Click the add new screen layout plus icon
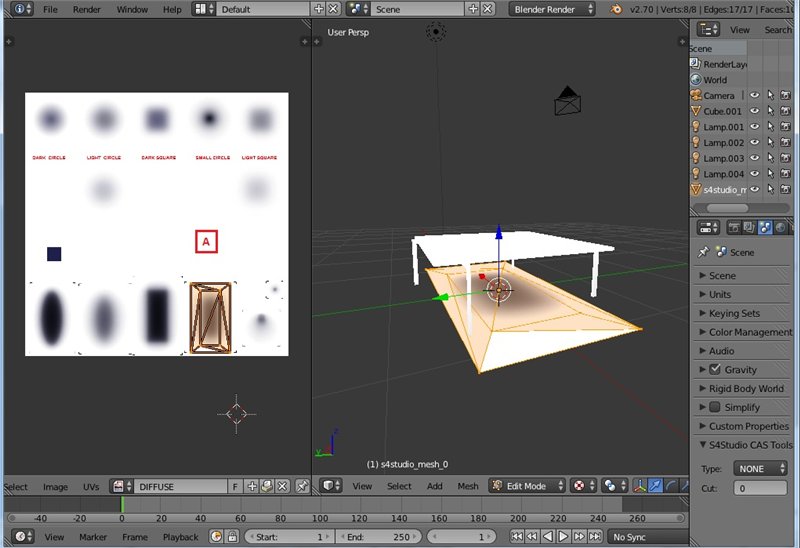 [319, 9]
